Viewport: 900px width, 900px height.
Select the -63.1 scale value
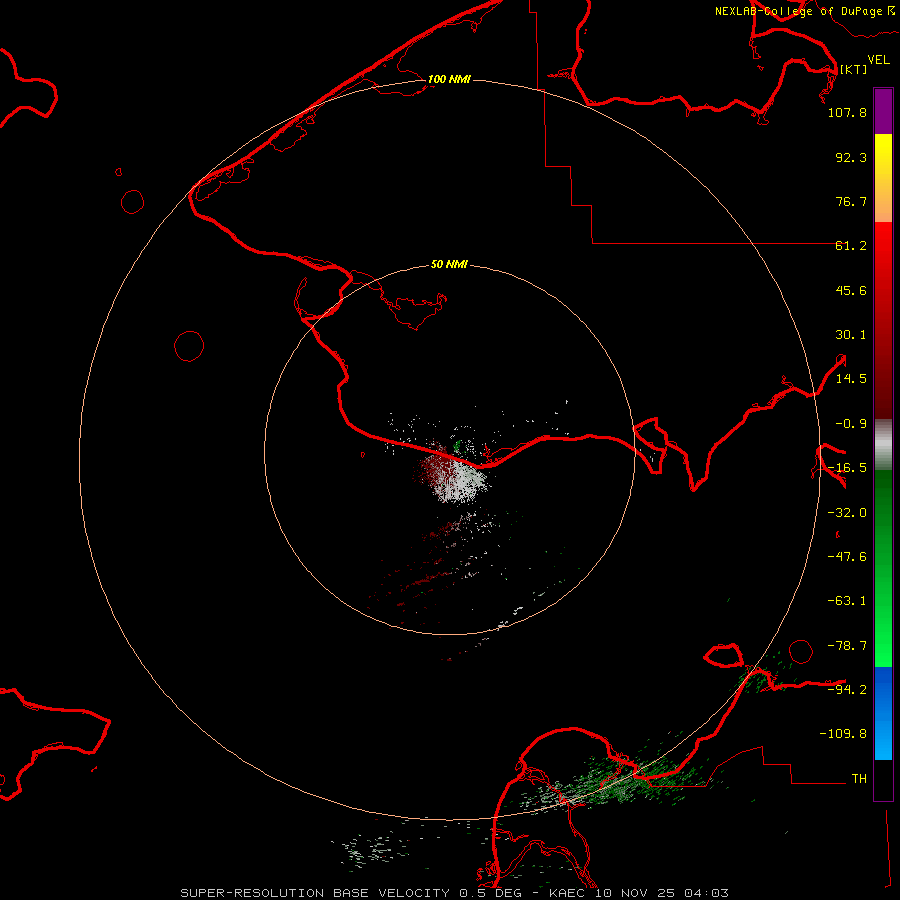pos(847,601)
